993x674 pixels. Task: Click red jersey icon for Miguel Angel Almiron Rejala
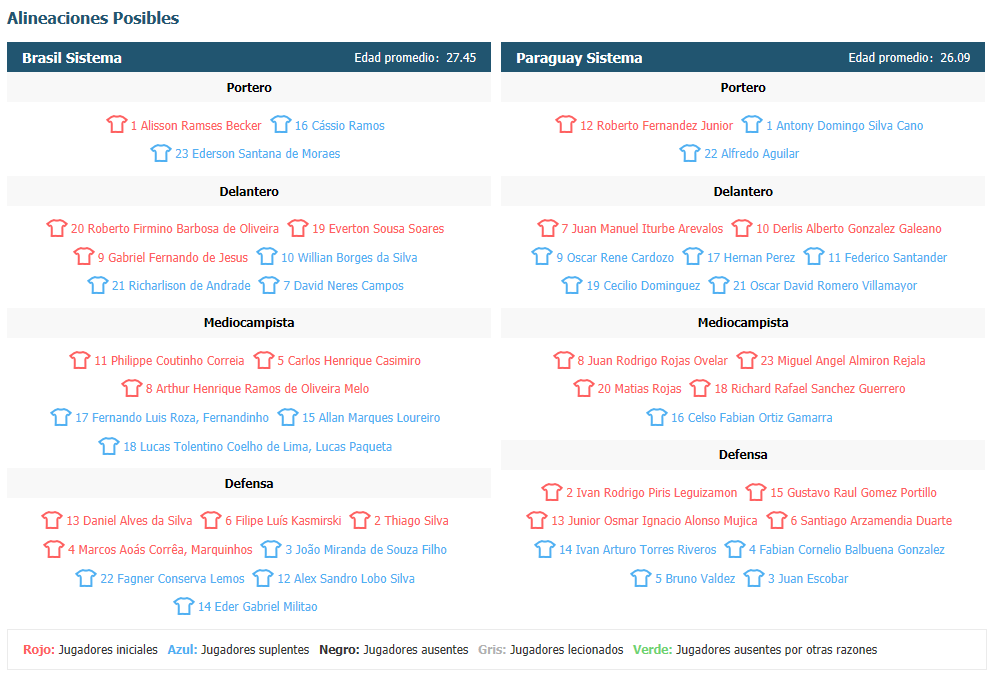click(747, 360)
